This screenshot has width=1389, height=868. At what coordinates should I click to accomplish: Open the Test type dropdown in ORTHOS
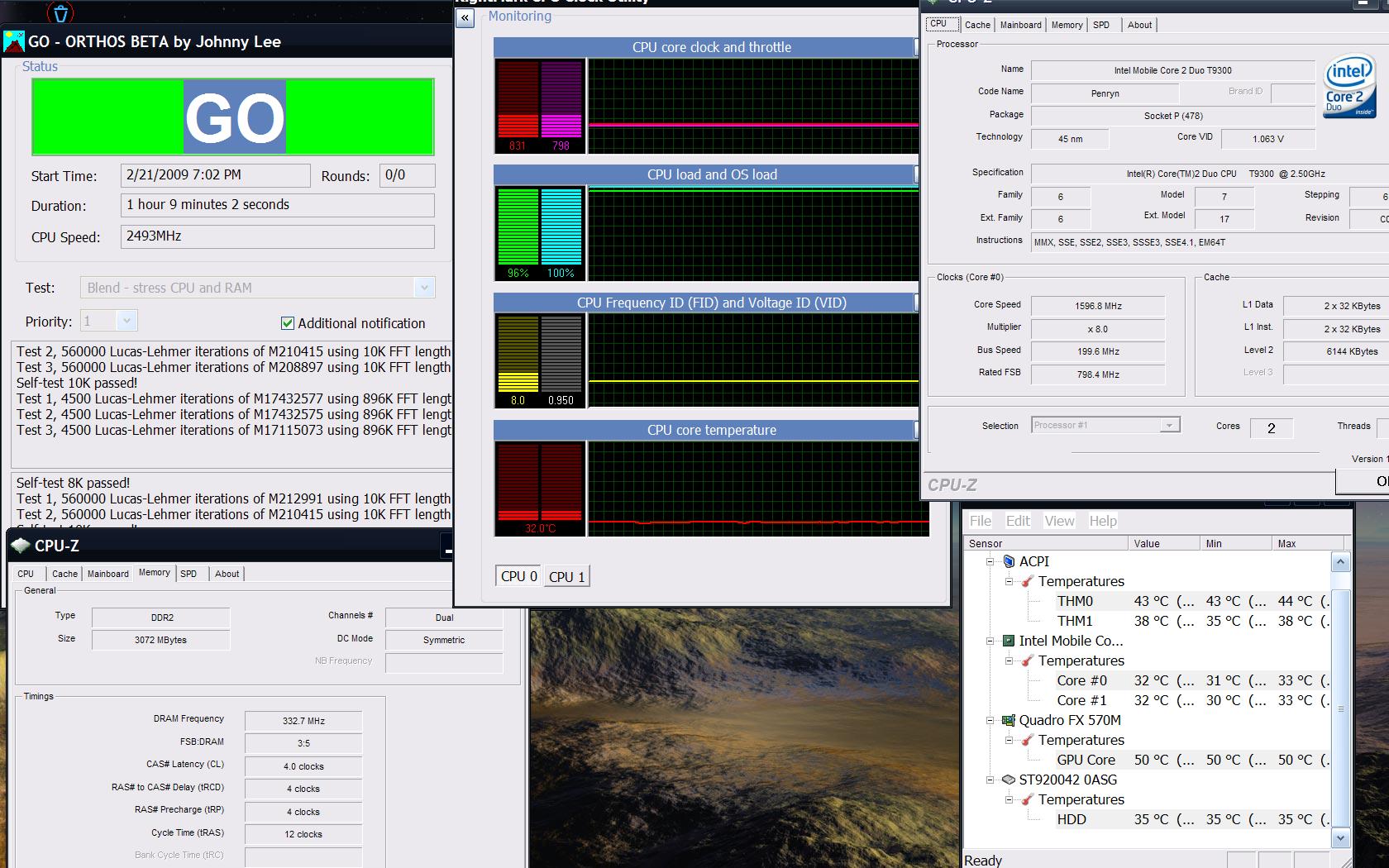tap(424, 288)
